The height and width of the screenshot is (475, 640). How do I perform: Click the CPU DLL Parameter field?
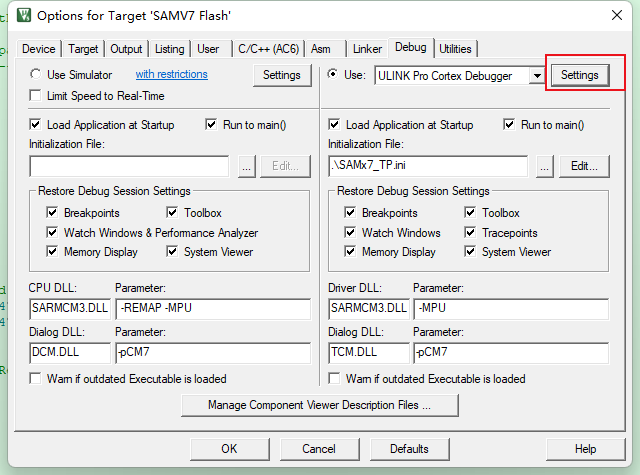coord(213,308)
